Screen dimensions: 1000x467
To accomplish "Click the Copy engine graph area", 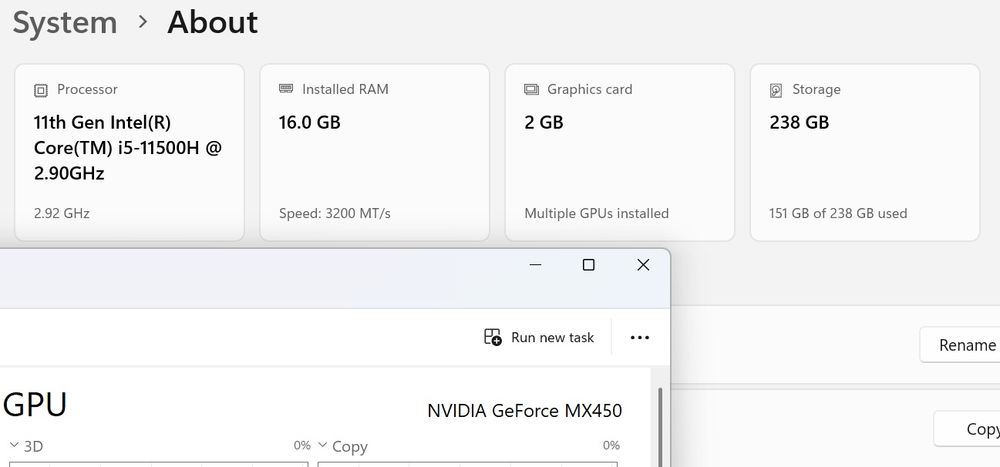I will (x=467, y=464).
